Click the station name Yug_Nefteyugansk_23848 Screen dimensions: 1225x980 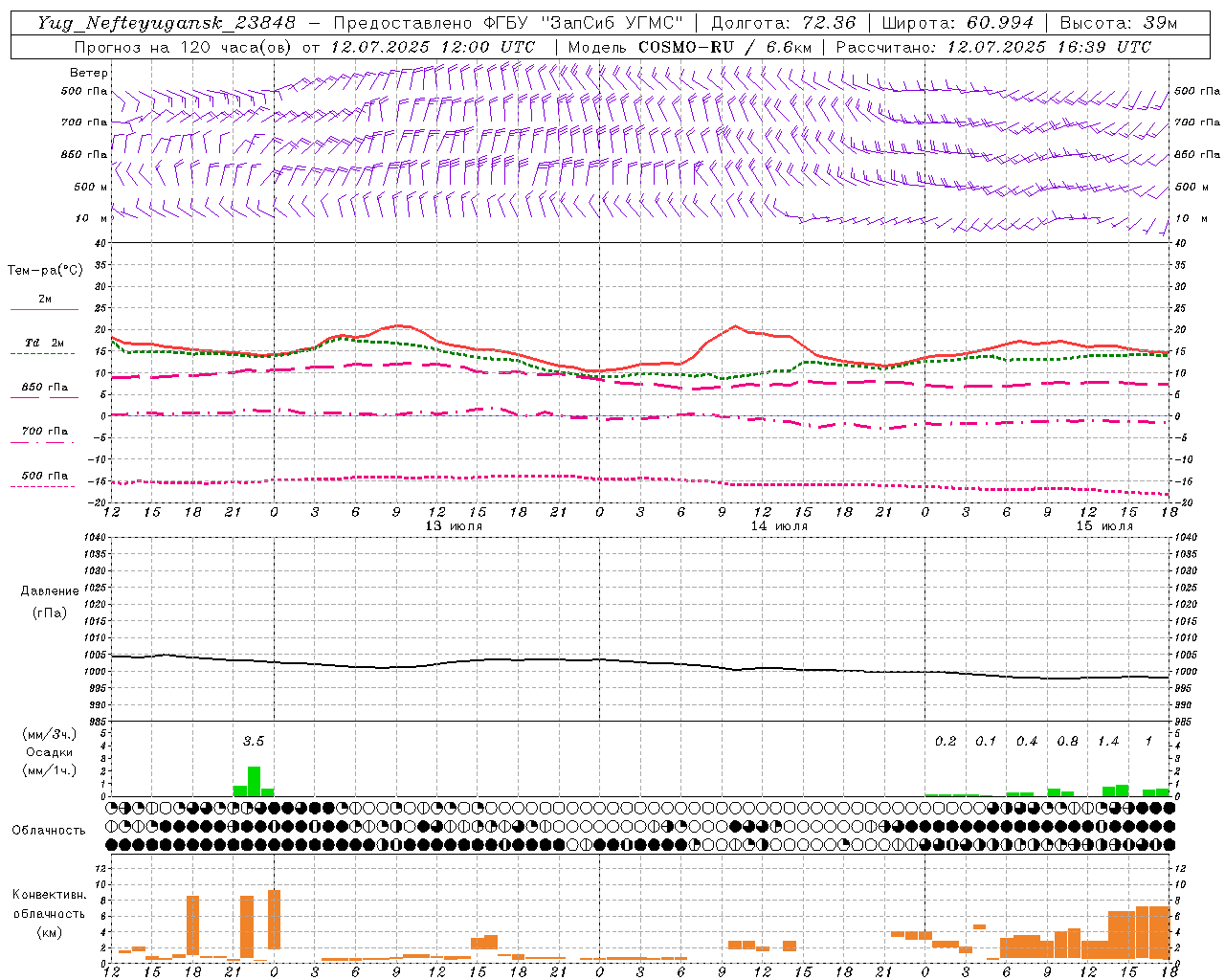coord(167,23)
